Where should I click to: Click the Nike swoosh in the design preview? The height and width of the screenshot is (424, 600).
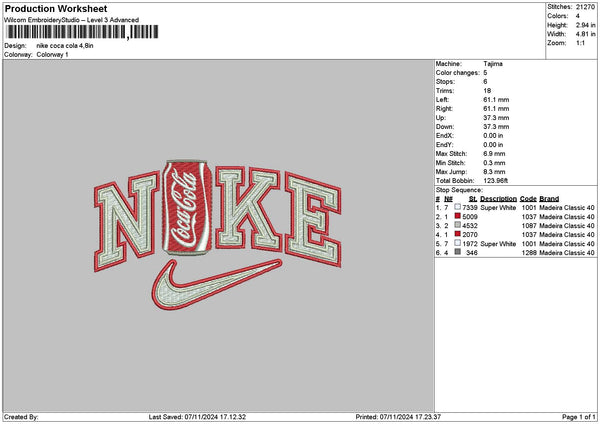[217, 284]
